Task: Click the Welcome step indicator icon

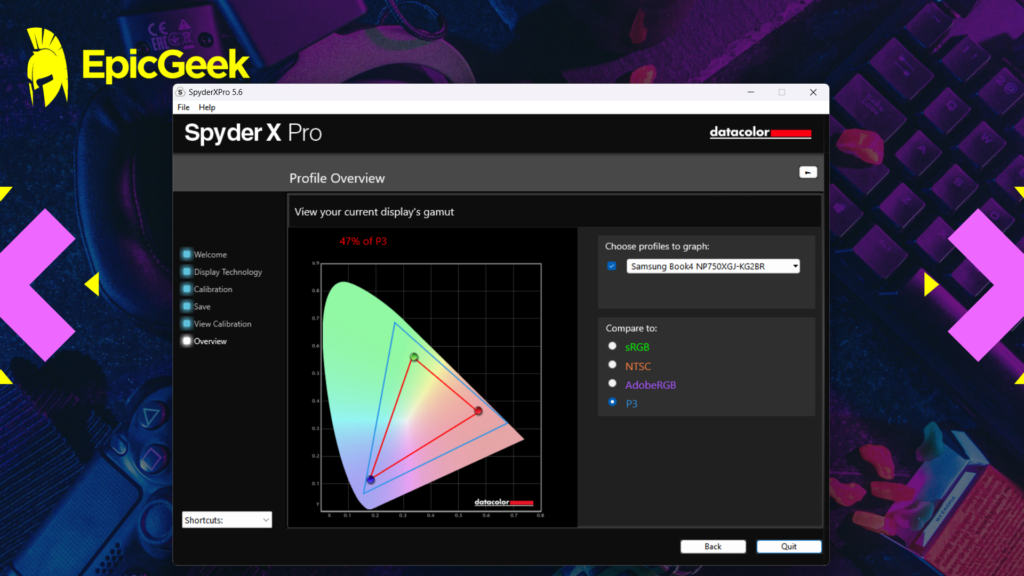Action: pos(186,255)
